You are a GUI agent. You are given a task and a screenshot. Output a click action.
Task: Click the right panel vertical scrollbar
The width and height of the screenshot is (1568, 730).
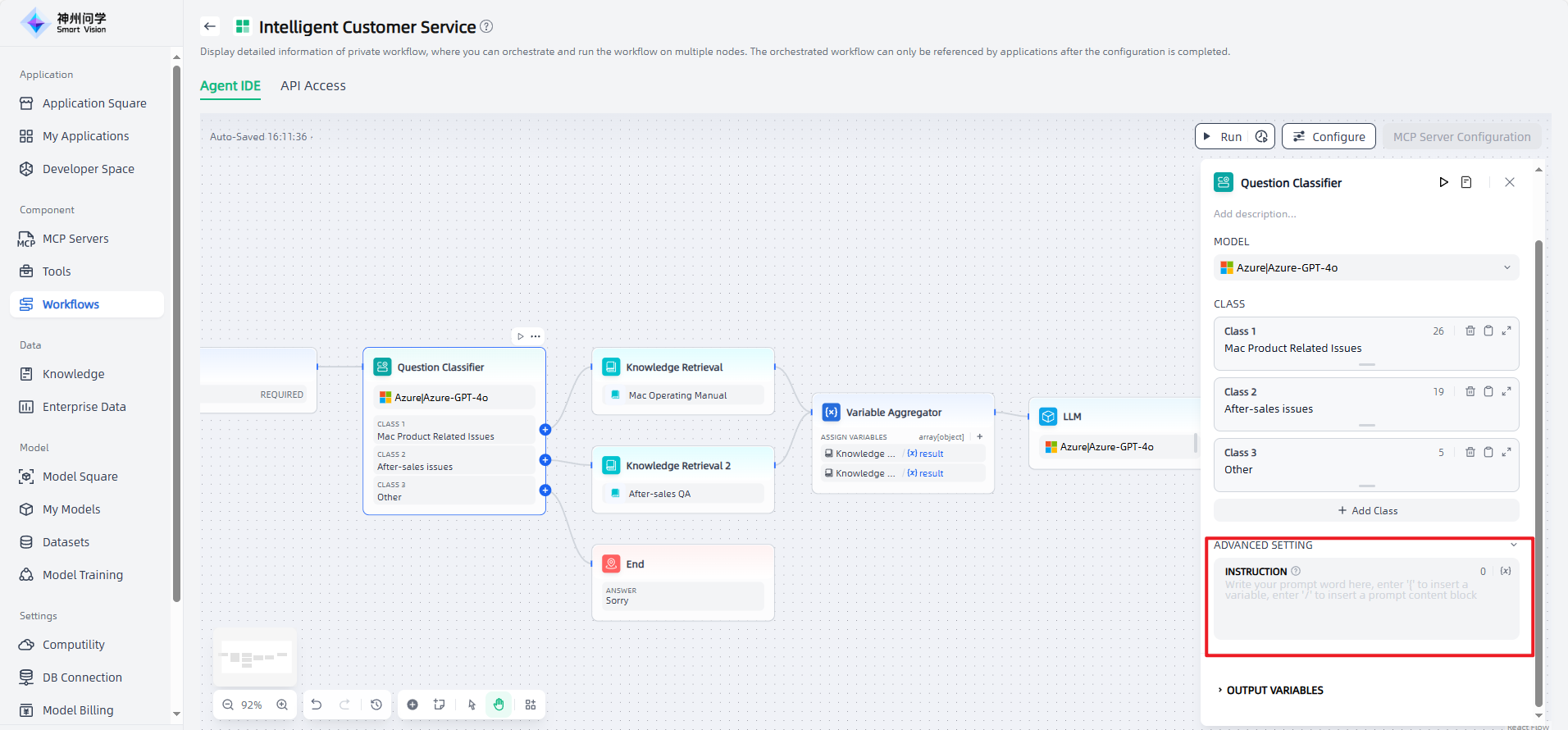click(1538, 476)
